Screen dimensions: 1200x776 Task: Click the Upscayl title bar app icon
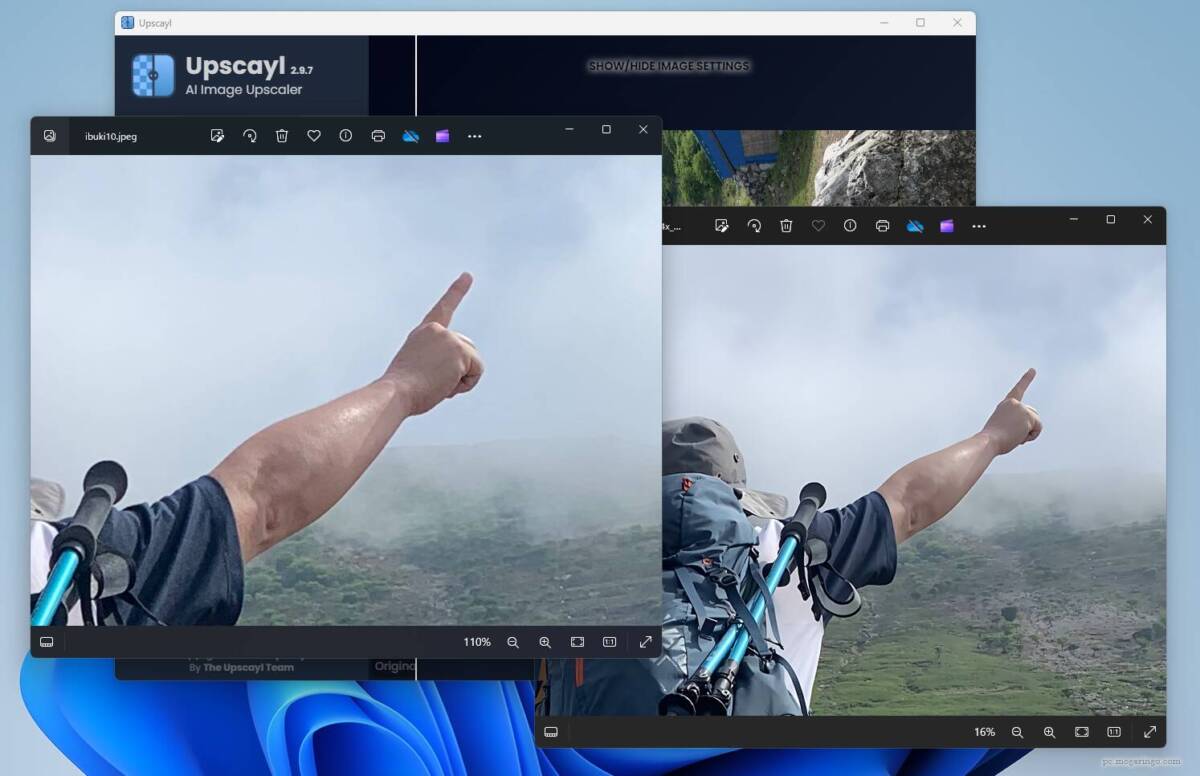point(127,22)
